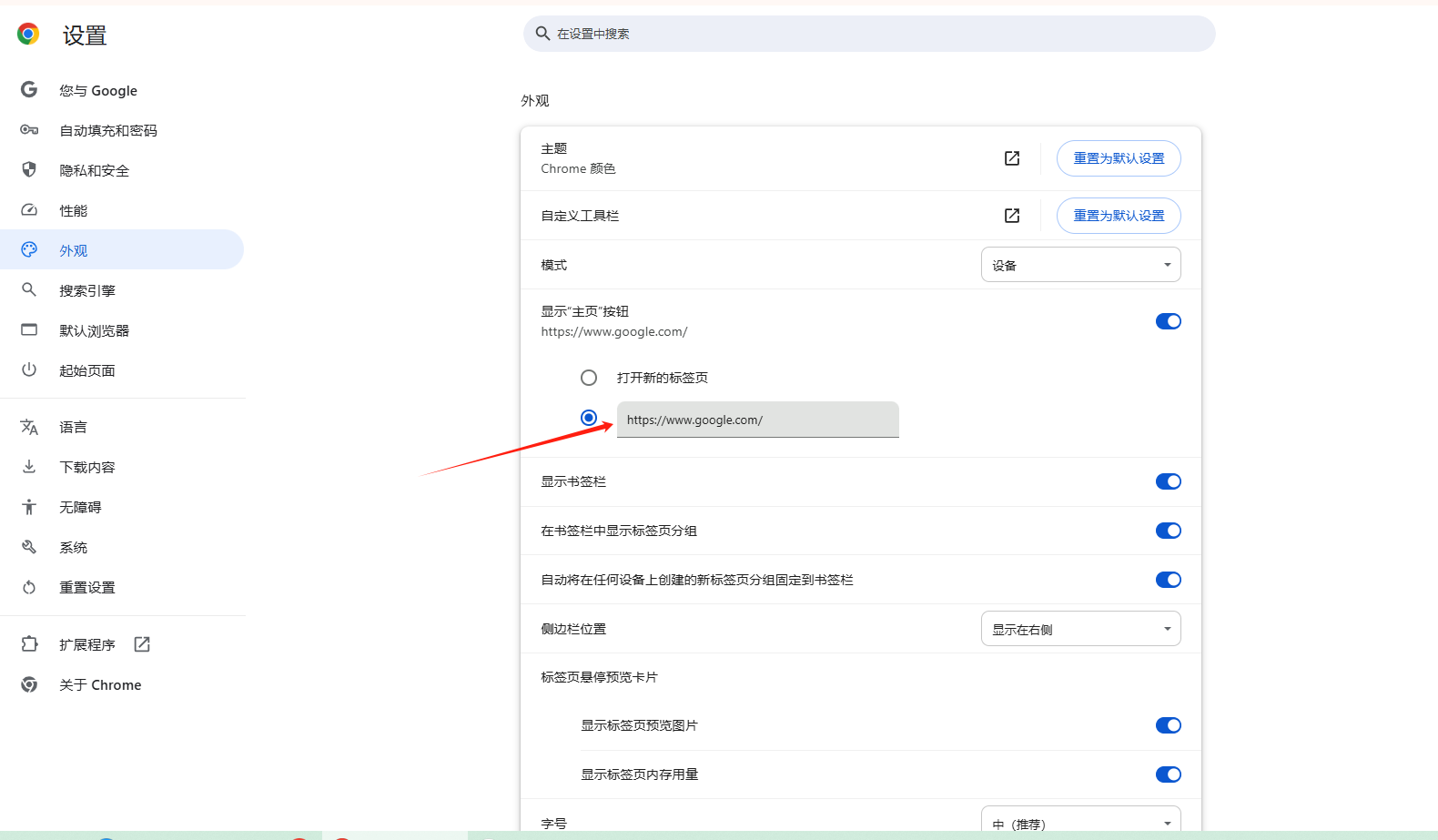The width and height of the screenshot is (1438, 840).
Task: Click the browser window icon for 默认浏览器
Action: [29, 329]
